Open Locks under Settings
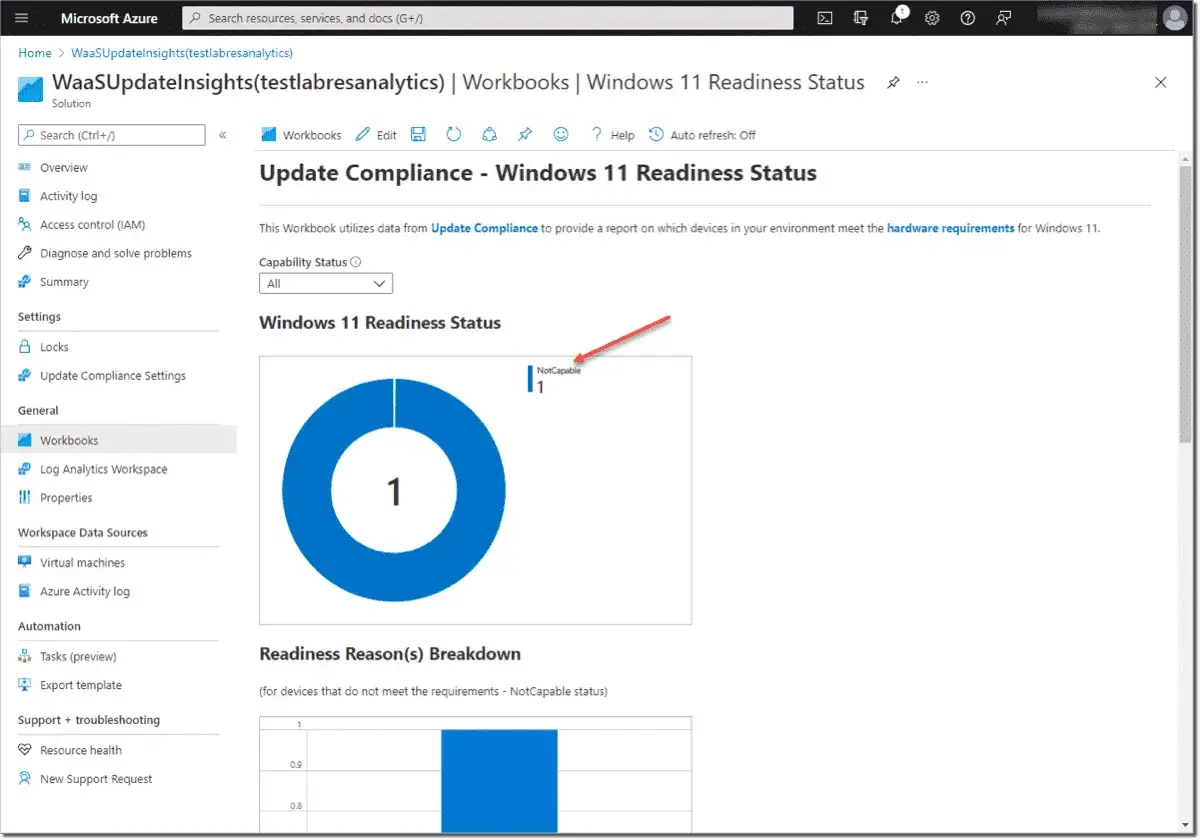This screenshot has height=840, width=1200. pyautogui.click(x=54, y=347)
